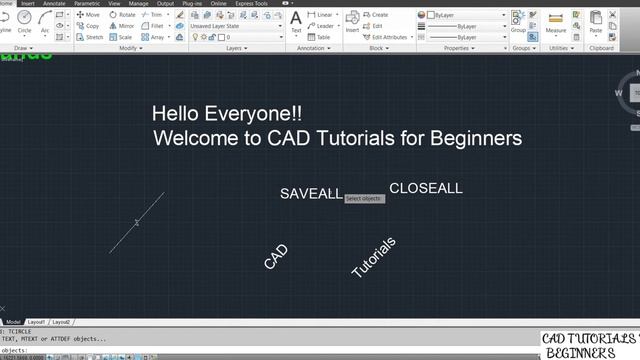Expand the Annotation panel
Viewport: 640px width, 360px height.
(x=314, y=48)
